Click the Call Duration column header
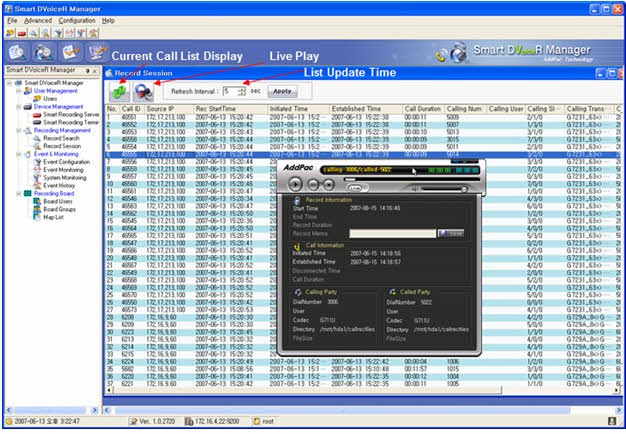The height and width of the screenshot is (434, 626). [426, 108]
